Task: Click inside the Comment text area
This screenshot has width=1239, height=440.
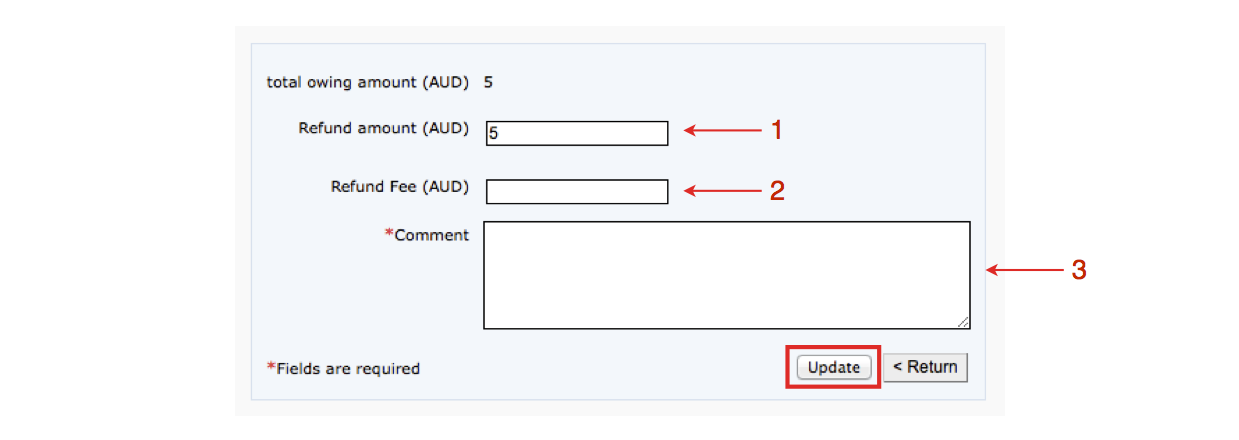Action: [726, 275]
